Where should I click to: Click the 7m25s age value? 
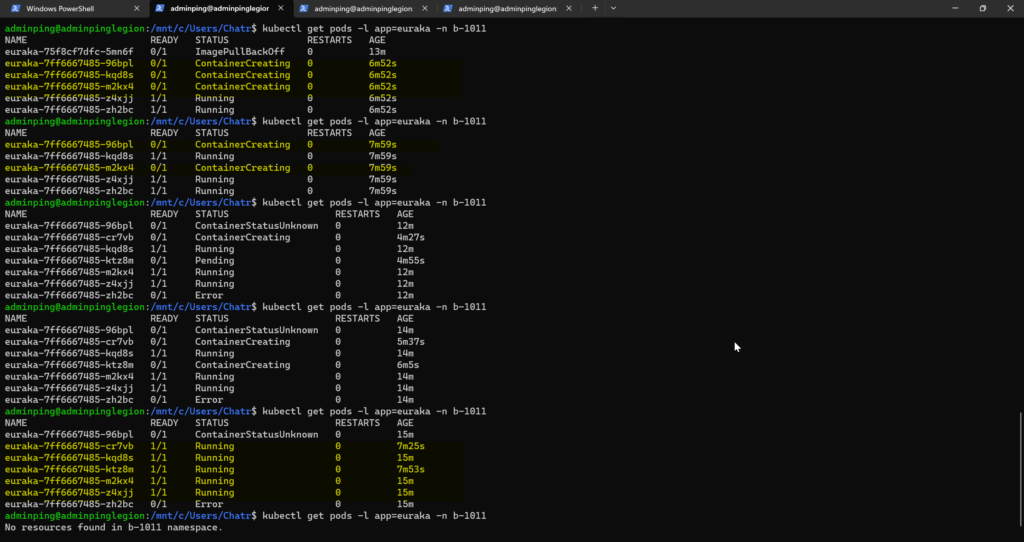tap(410, 446)
